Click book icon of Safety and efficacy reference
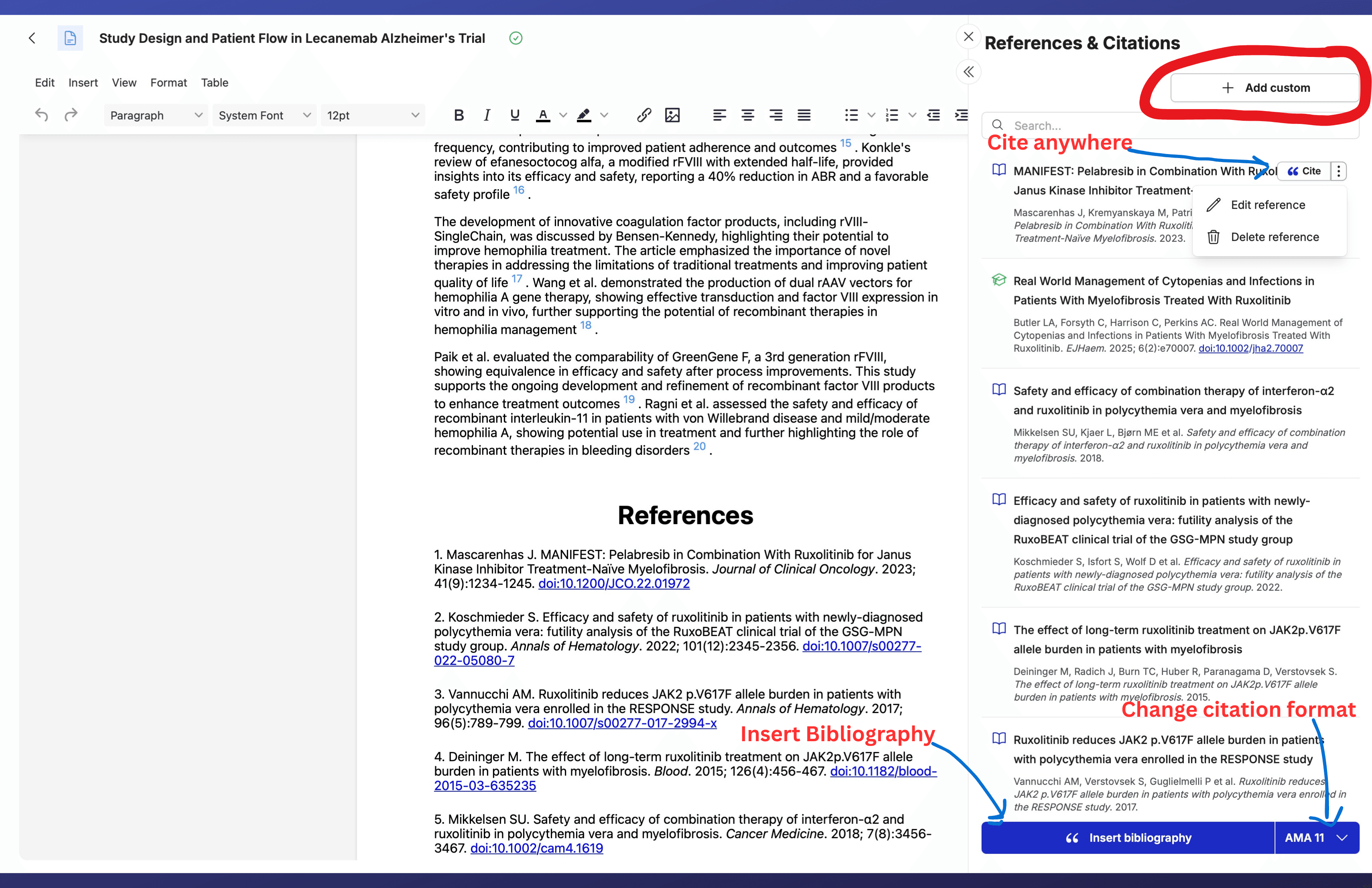1372x888 pixels. point(999,389)
